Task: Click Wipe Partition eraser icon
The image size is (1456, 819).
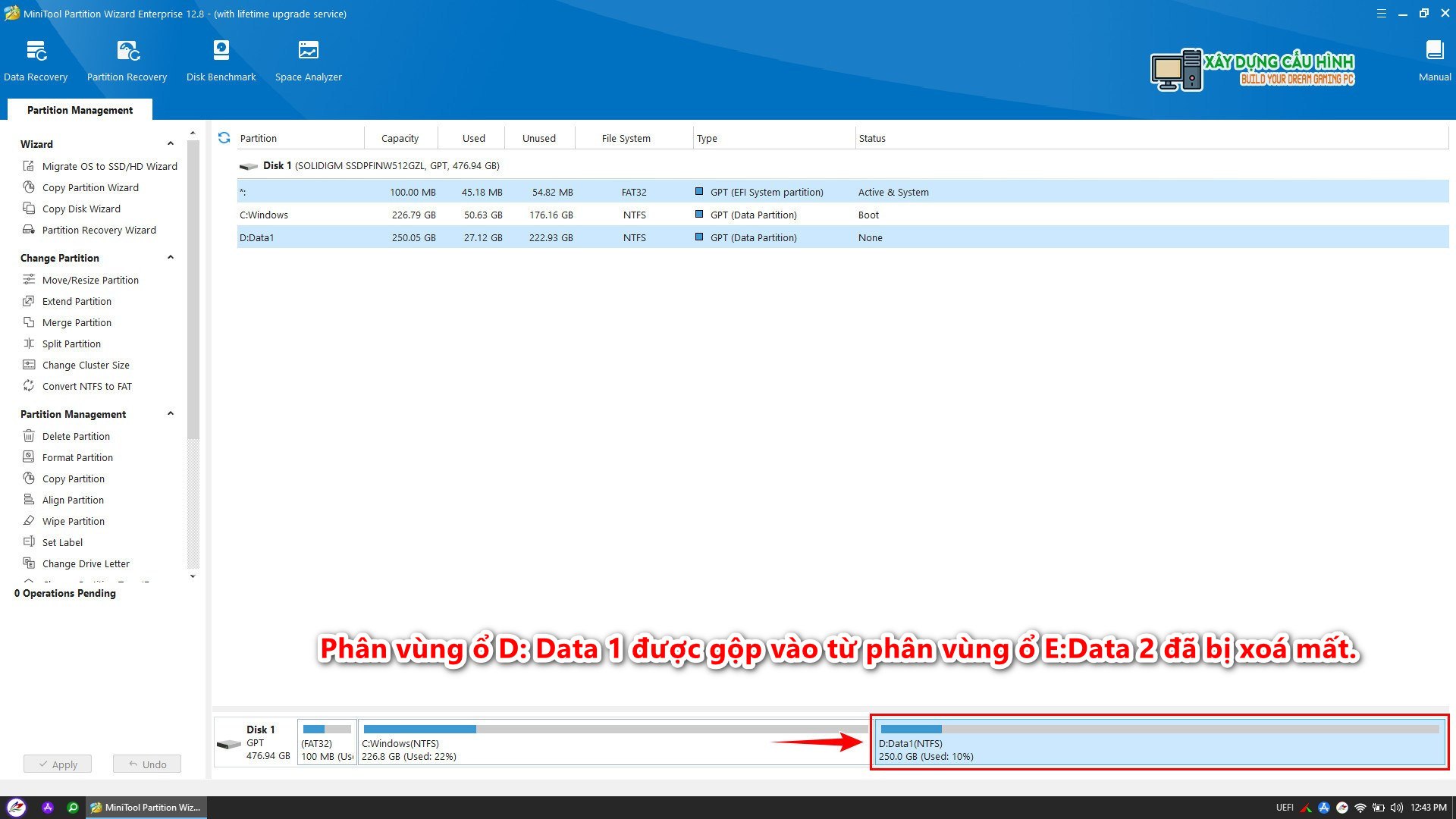Action: click(x=29, y=521)
